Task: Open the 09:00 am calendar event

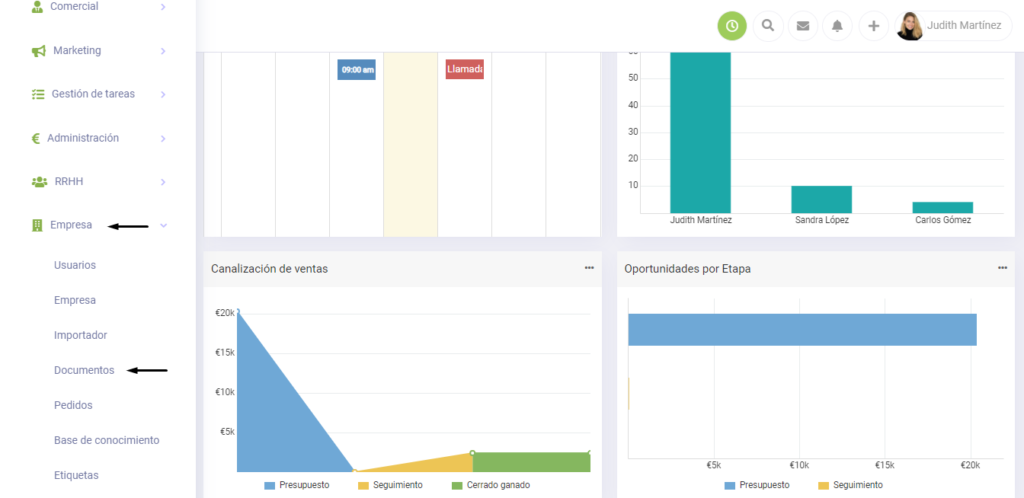Action: click(x=357, y=70)
